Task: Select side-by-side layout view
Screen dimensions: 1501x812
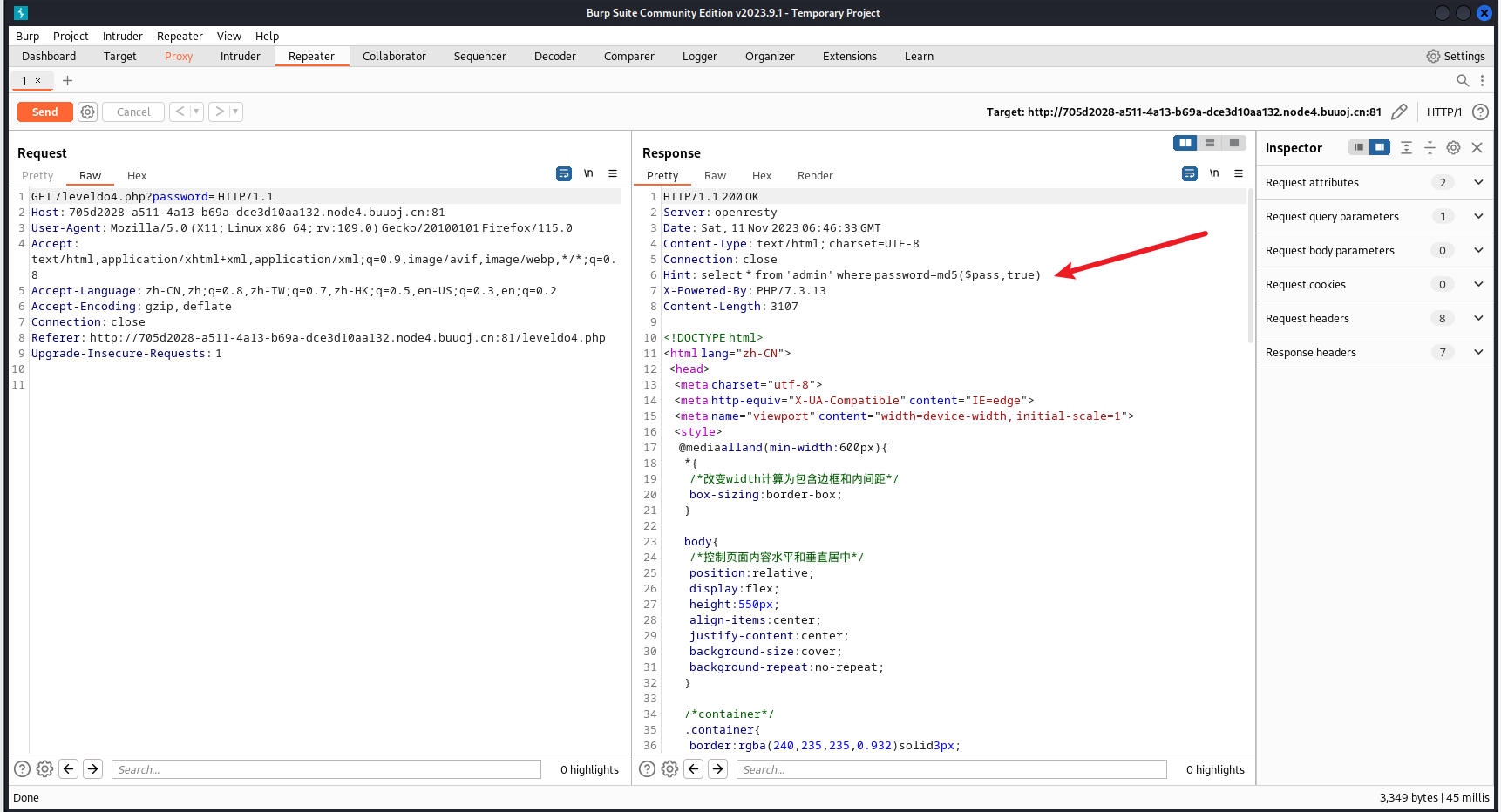Action: tap(1185, 143)
